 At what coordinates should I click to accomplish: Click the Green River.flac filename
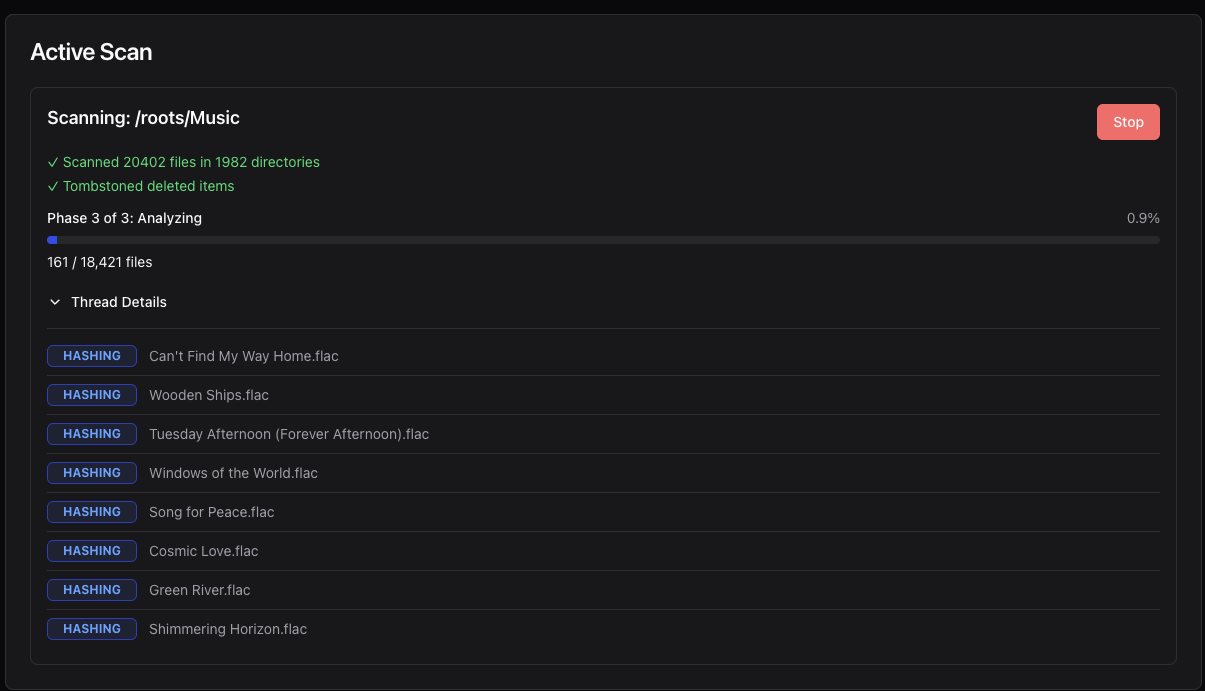coord(199,590)
